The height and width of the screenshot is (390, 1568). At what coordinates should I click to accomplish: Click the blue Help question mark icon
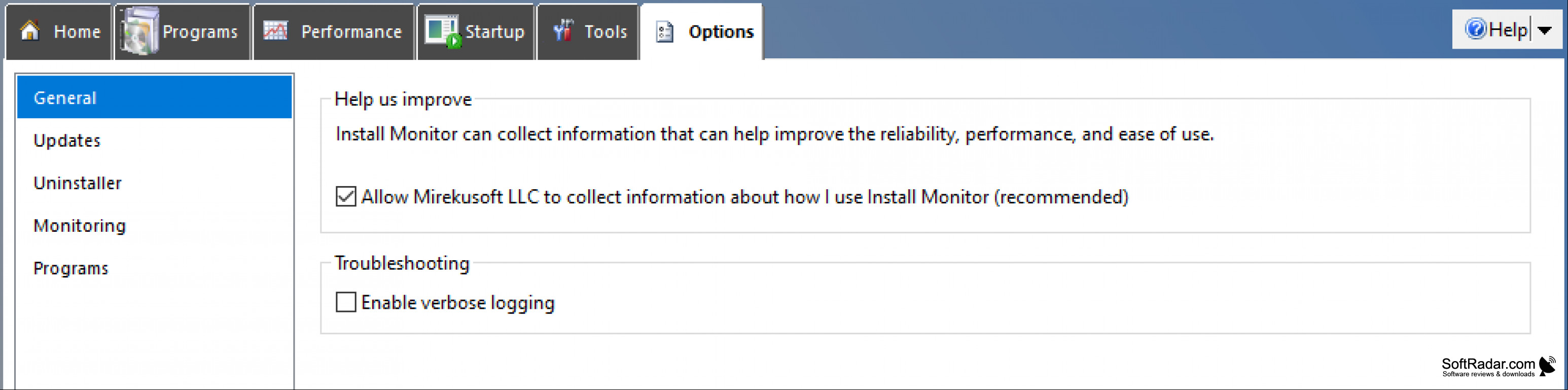click(1476, 28)
